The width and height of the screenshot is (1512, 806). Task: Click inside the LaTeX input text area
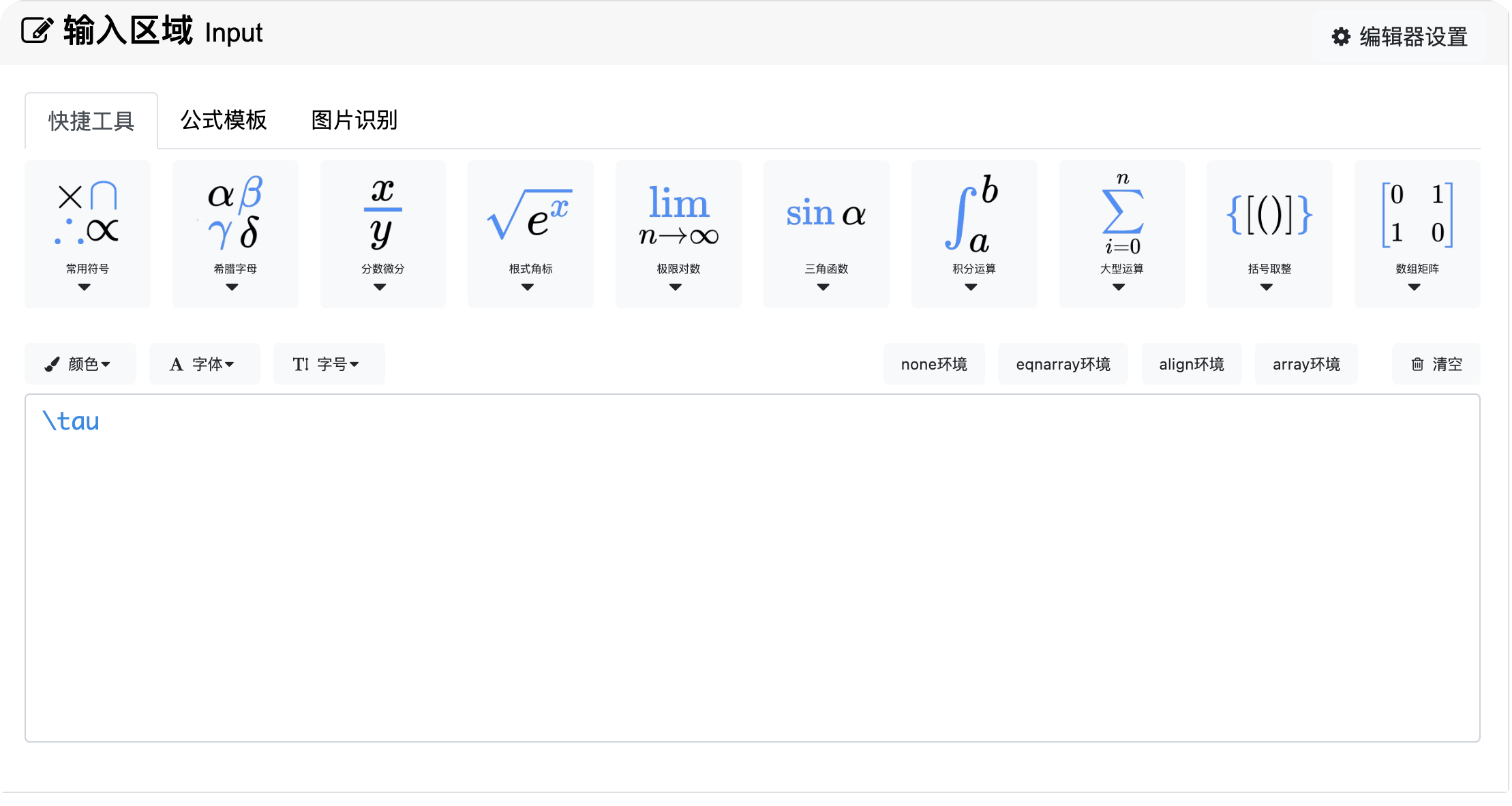(752, 567)
